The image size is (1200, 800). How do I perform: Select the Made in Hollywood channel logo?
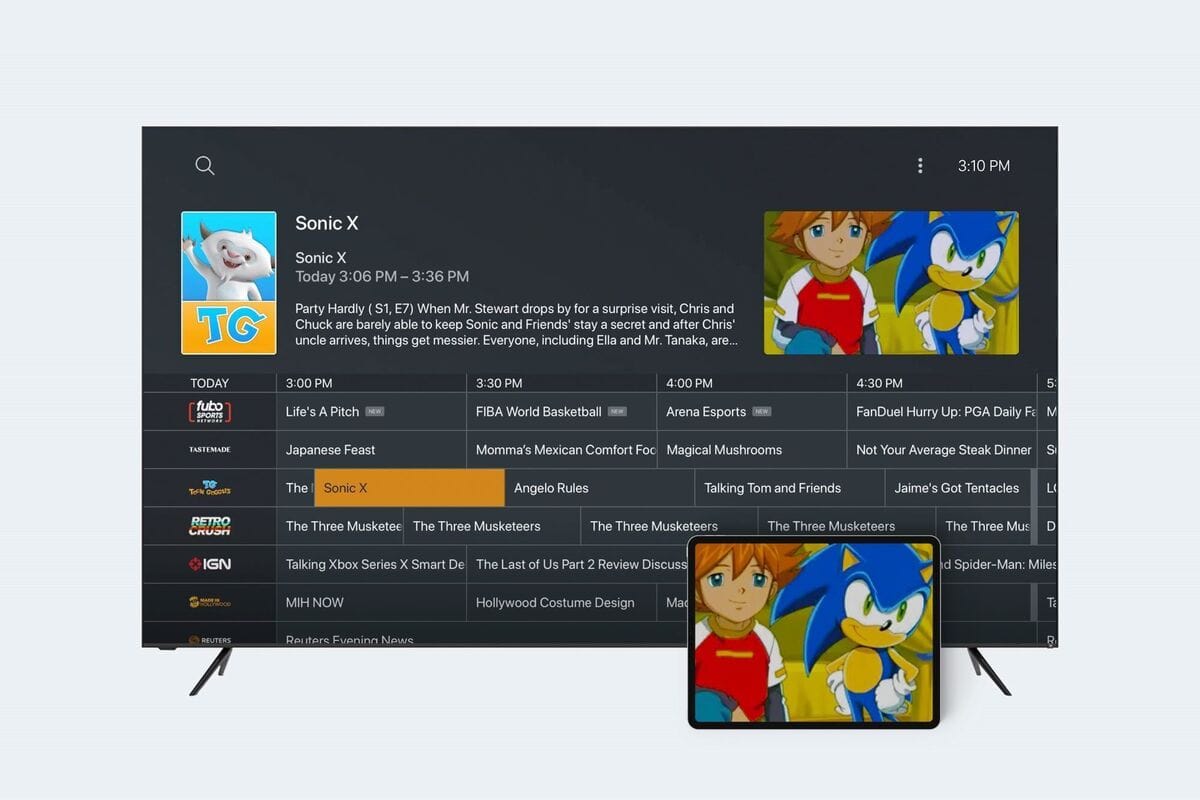(209, 602)
